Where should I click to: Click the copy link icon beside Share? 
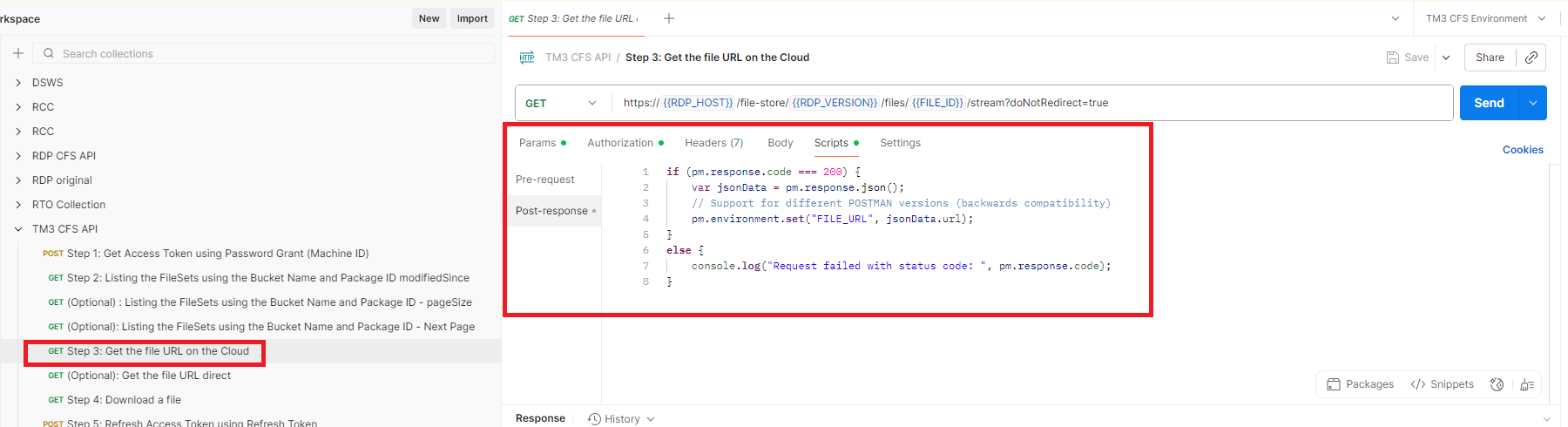coord(1531,58)
